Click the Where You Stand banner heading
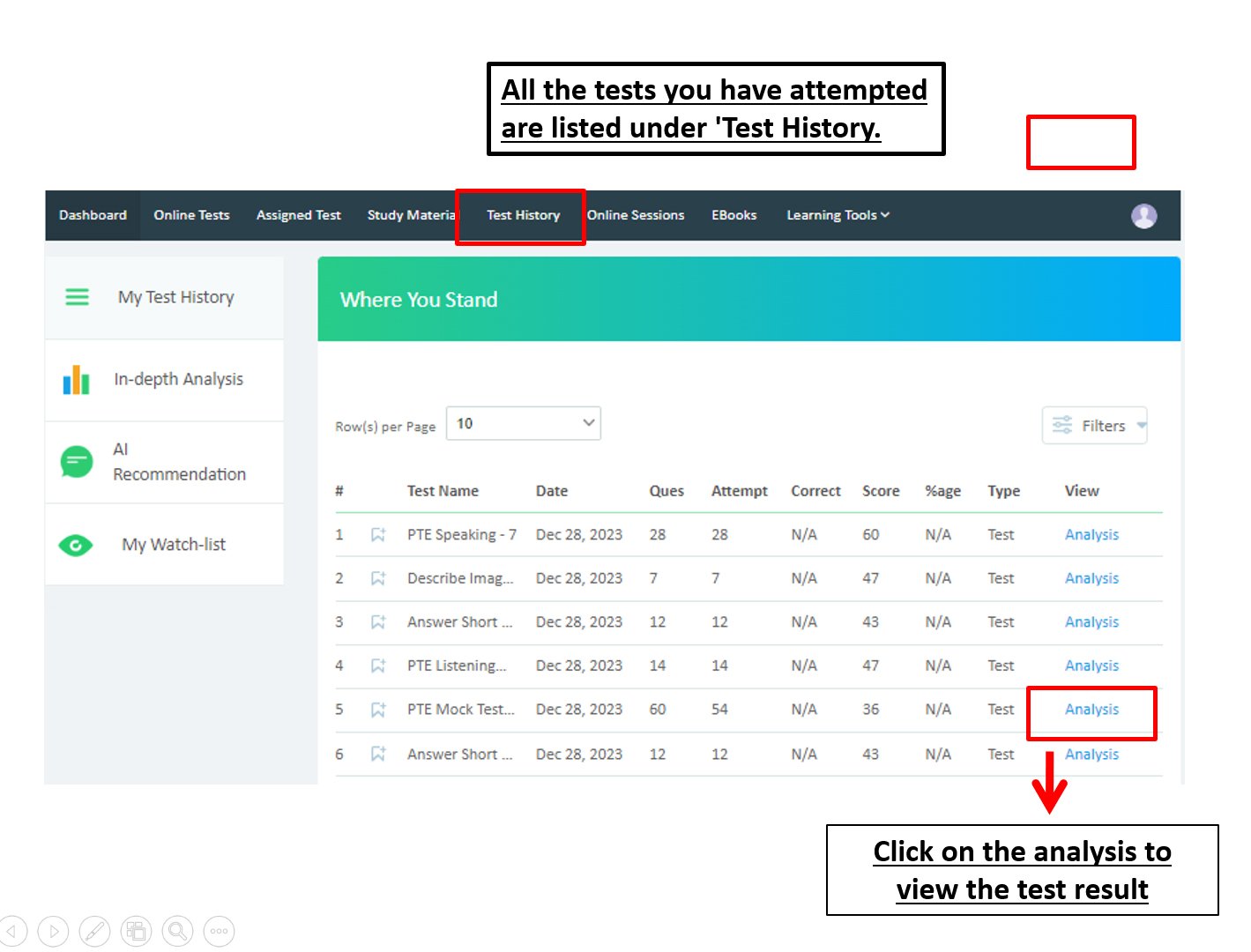Image resolution: width=1251 pixels, height=952 pixels. point(419,300)
